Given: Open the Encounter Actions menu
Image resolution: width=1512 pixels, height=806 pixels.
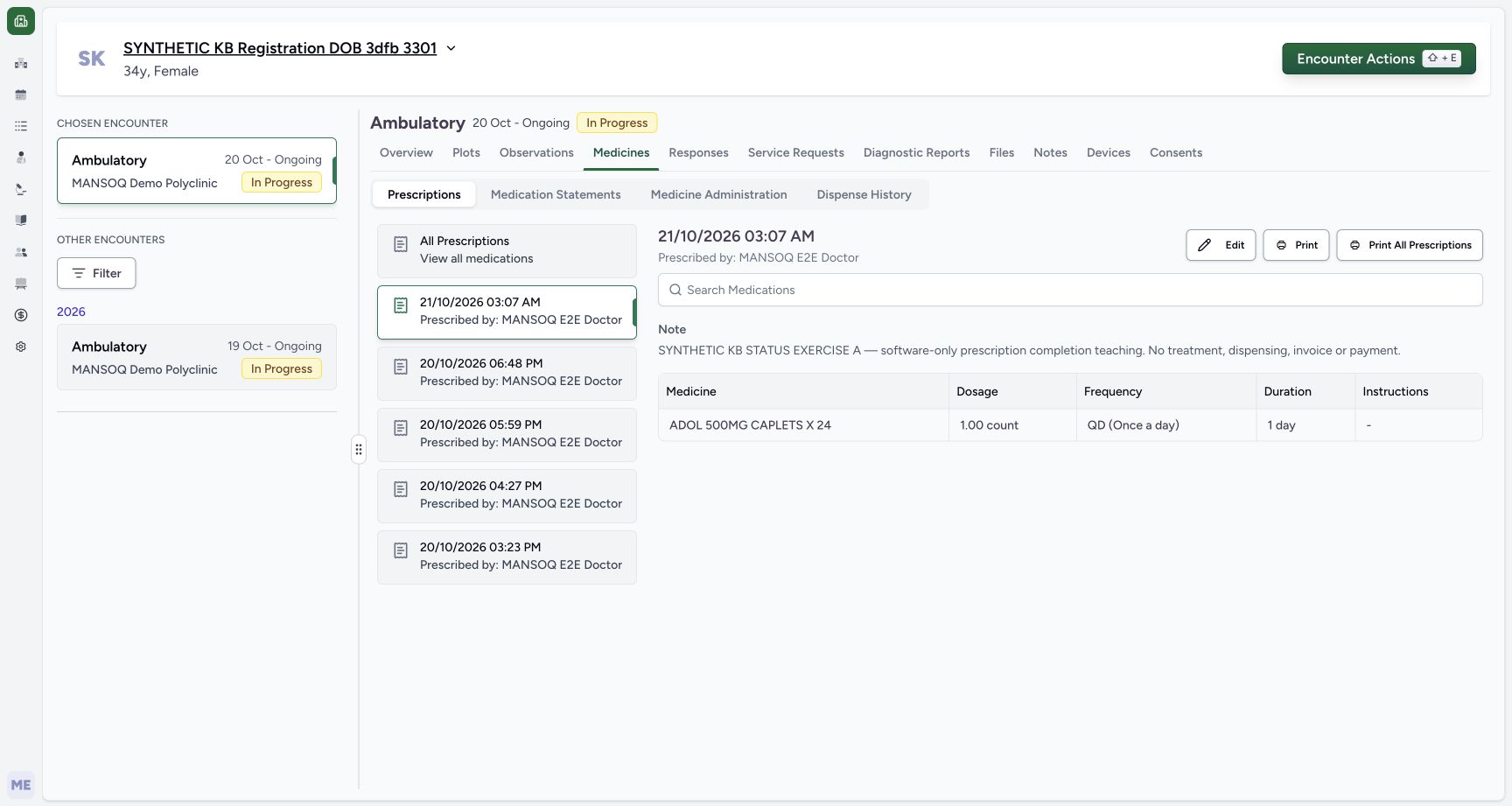Looking at the screenshot, I should [x=1379, y=59].
